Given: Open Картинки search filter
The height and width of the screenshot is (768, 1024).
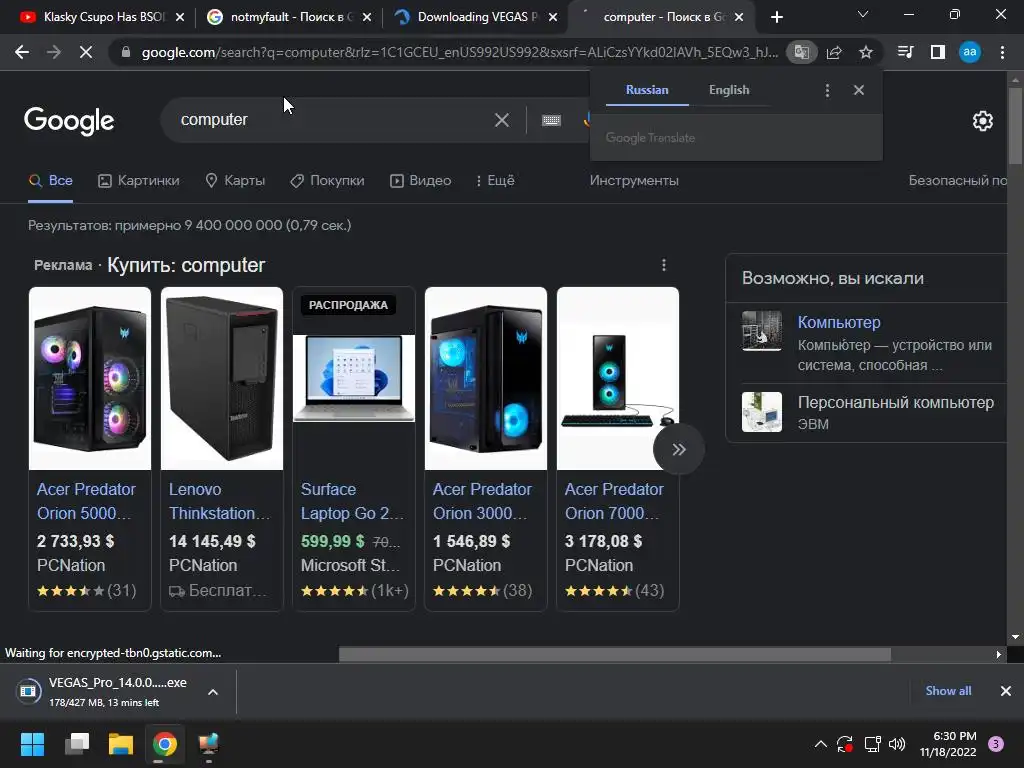Looking at the screenshot, I should point(138,181).
